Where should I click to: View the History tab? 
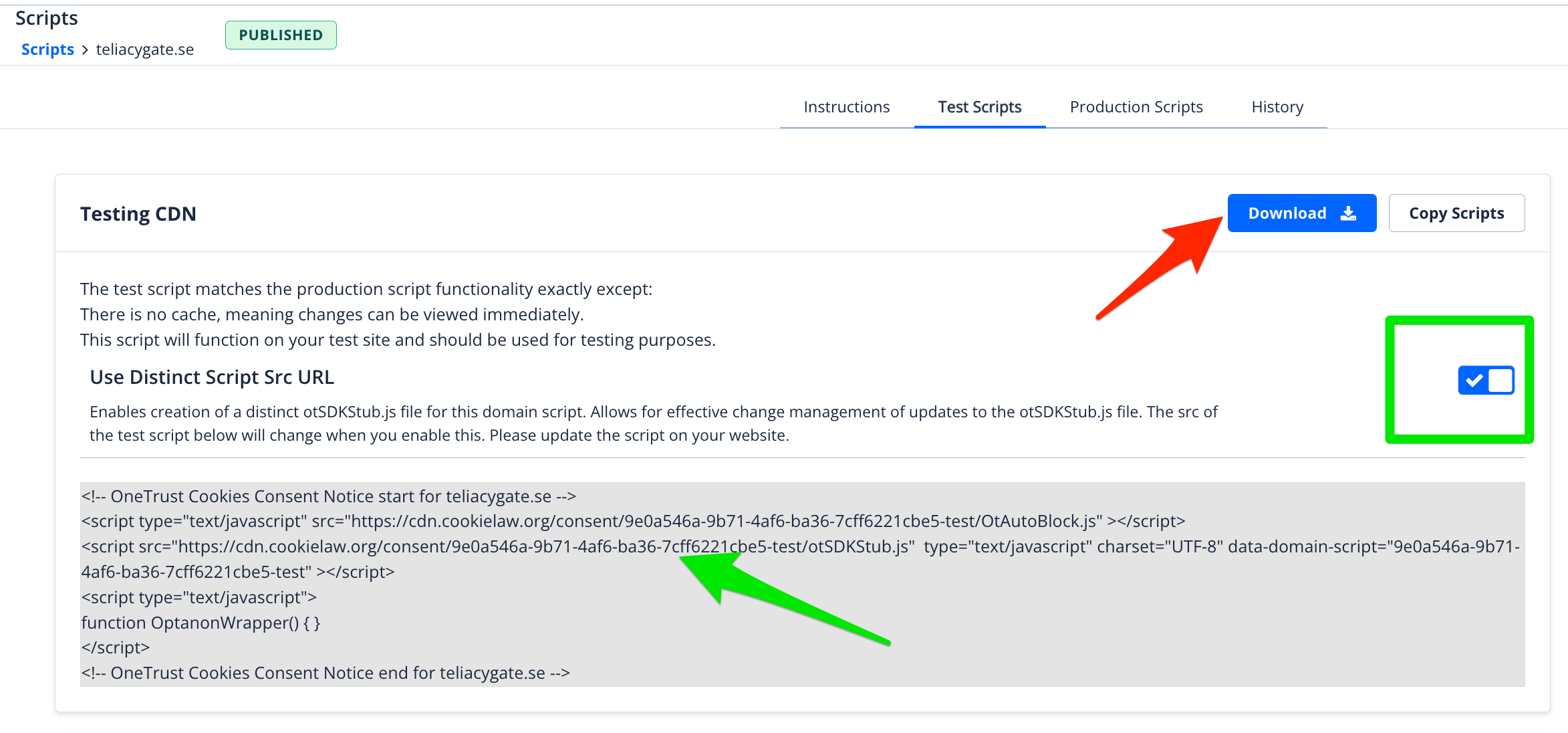click(x=1277, y=107)
